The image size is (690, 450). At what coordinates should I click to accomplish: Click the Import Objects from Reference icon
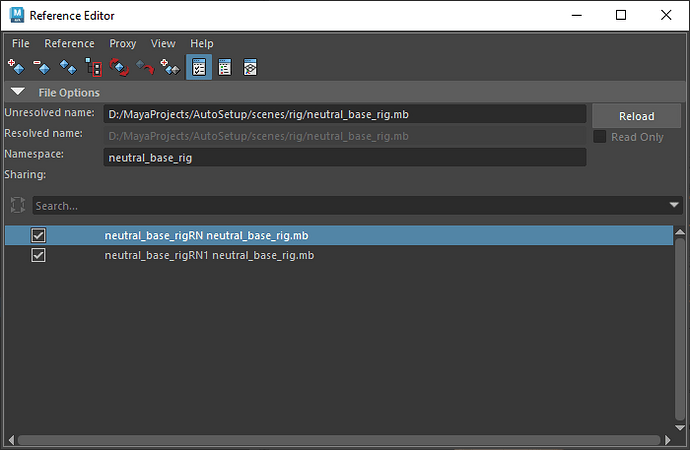(x=170, y=67)
